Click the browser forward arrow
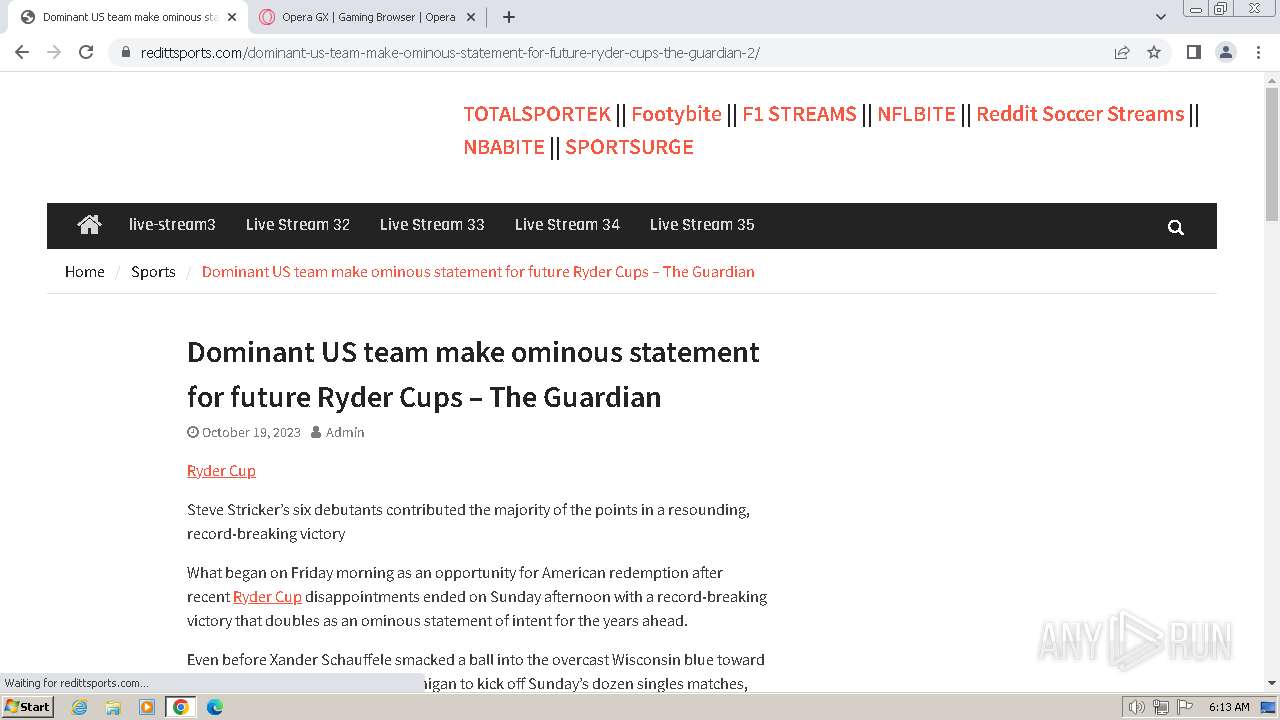This screenshot has height=720, width=1280. pyautogui.click(x=54, y=52)
